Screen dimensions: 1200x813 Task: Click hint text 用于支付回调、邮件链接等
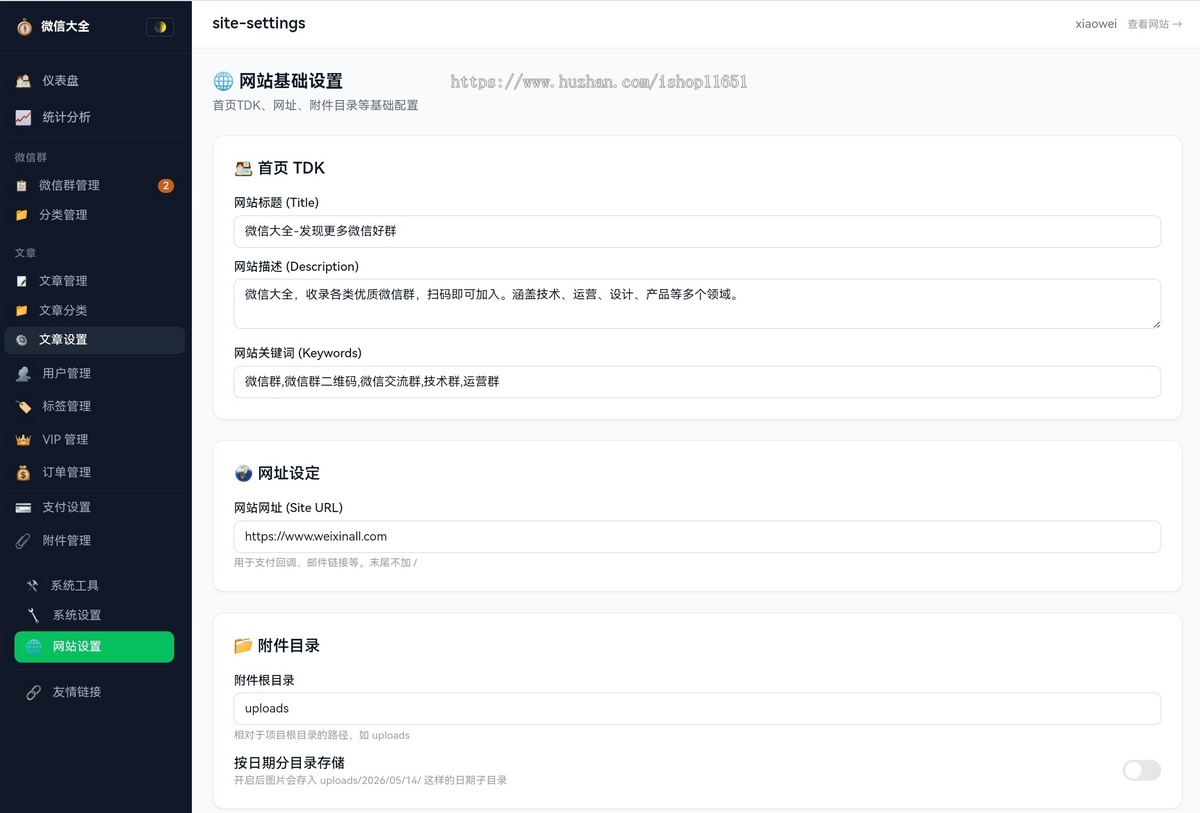tap(325, 563)
